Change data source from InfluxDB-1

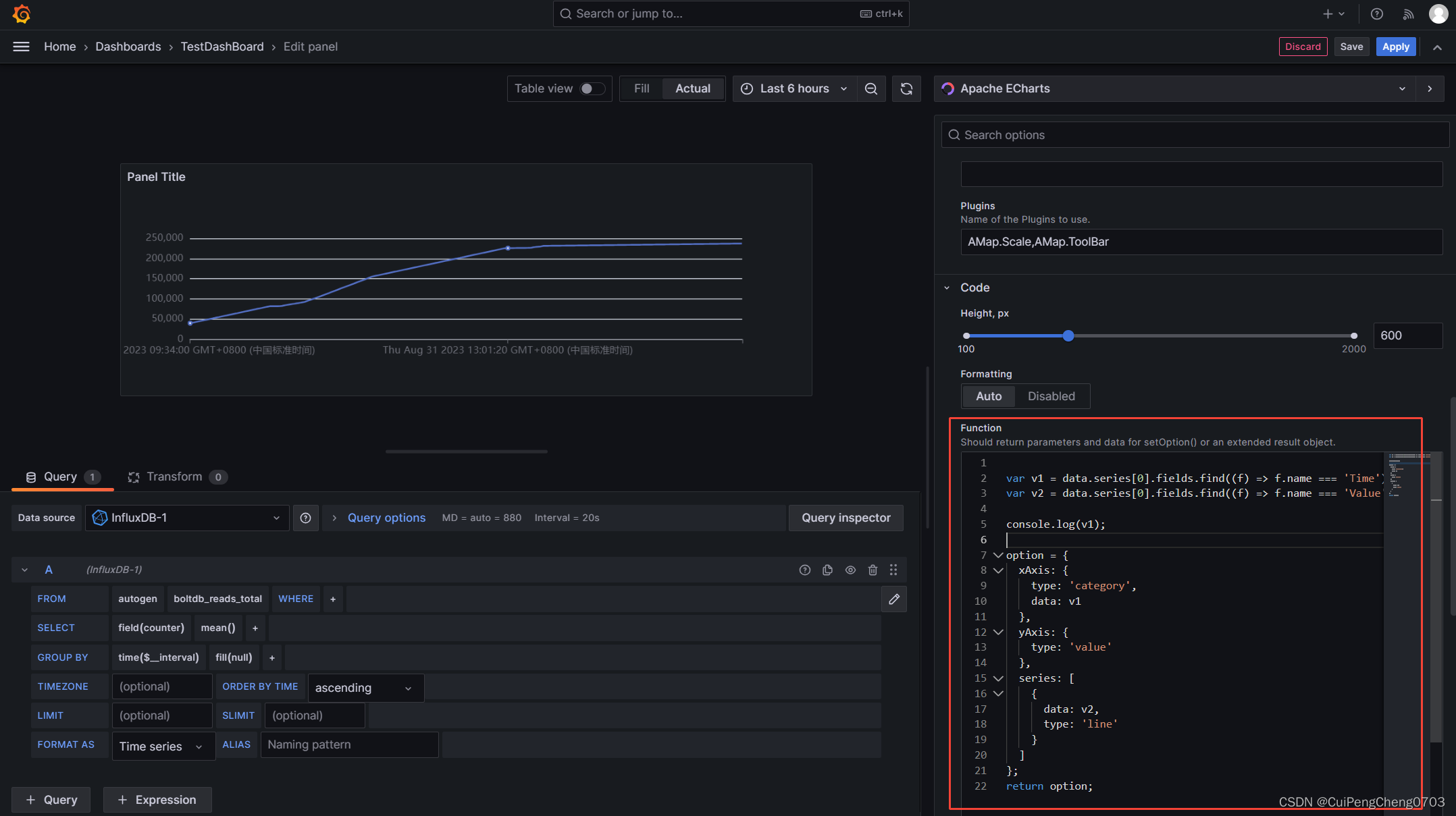(x=187, y=518)
